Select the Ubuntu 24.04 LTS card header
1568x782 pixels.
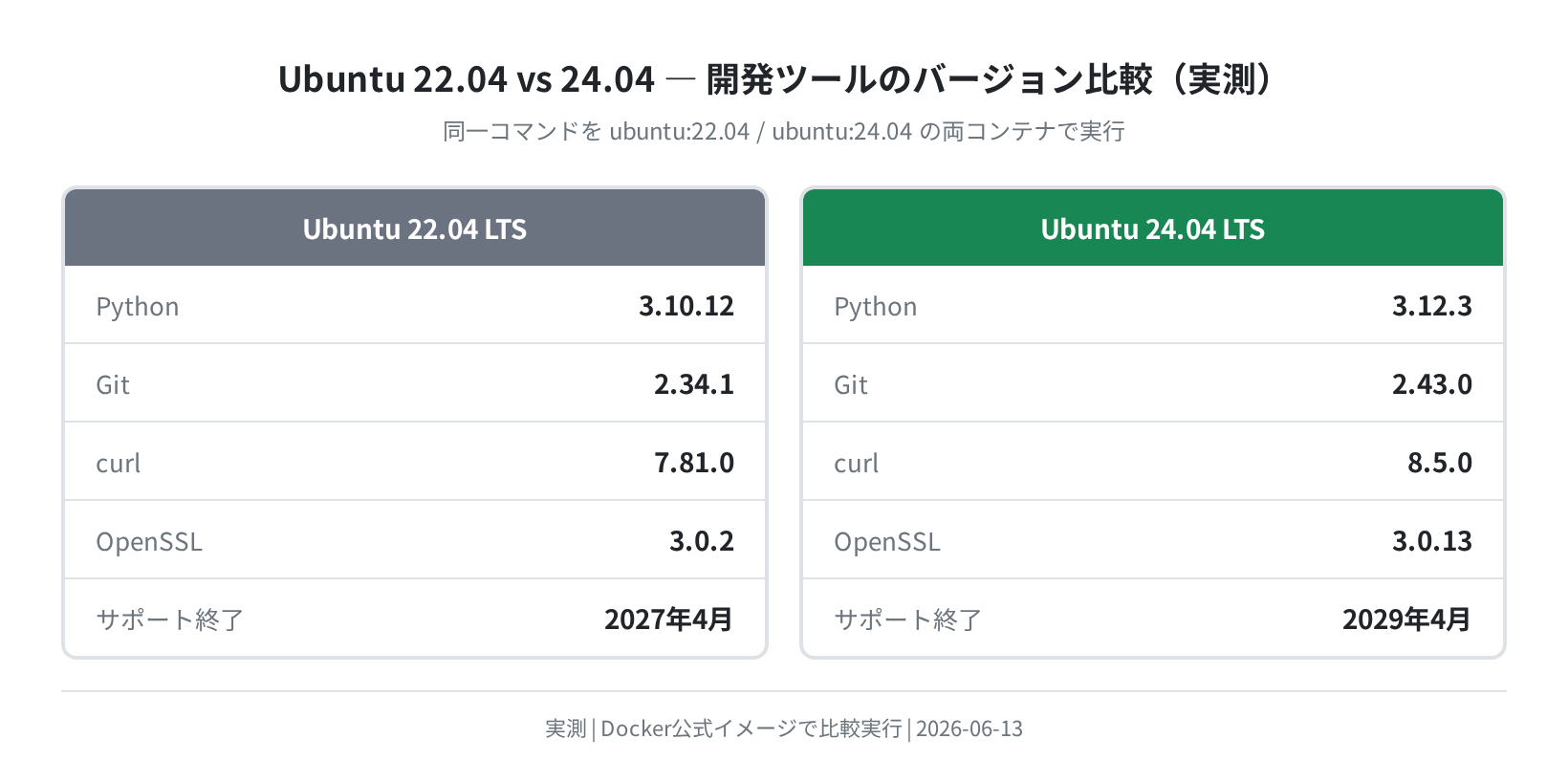click(1153, 228)
